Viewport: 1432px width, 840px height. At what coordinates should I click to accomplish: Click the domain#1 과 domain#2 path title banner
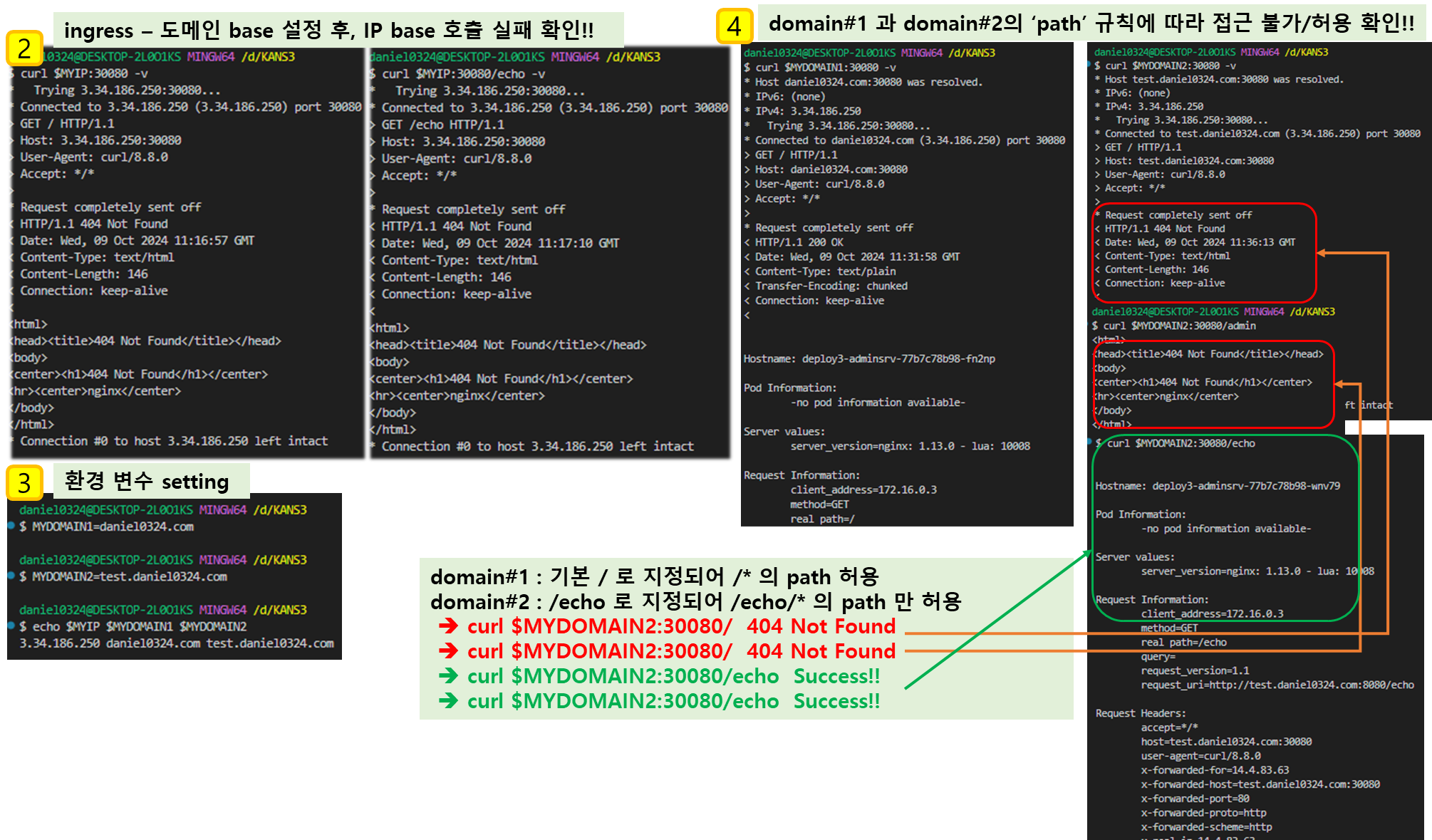(x=1091, y=24)
